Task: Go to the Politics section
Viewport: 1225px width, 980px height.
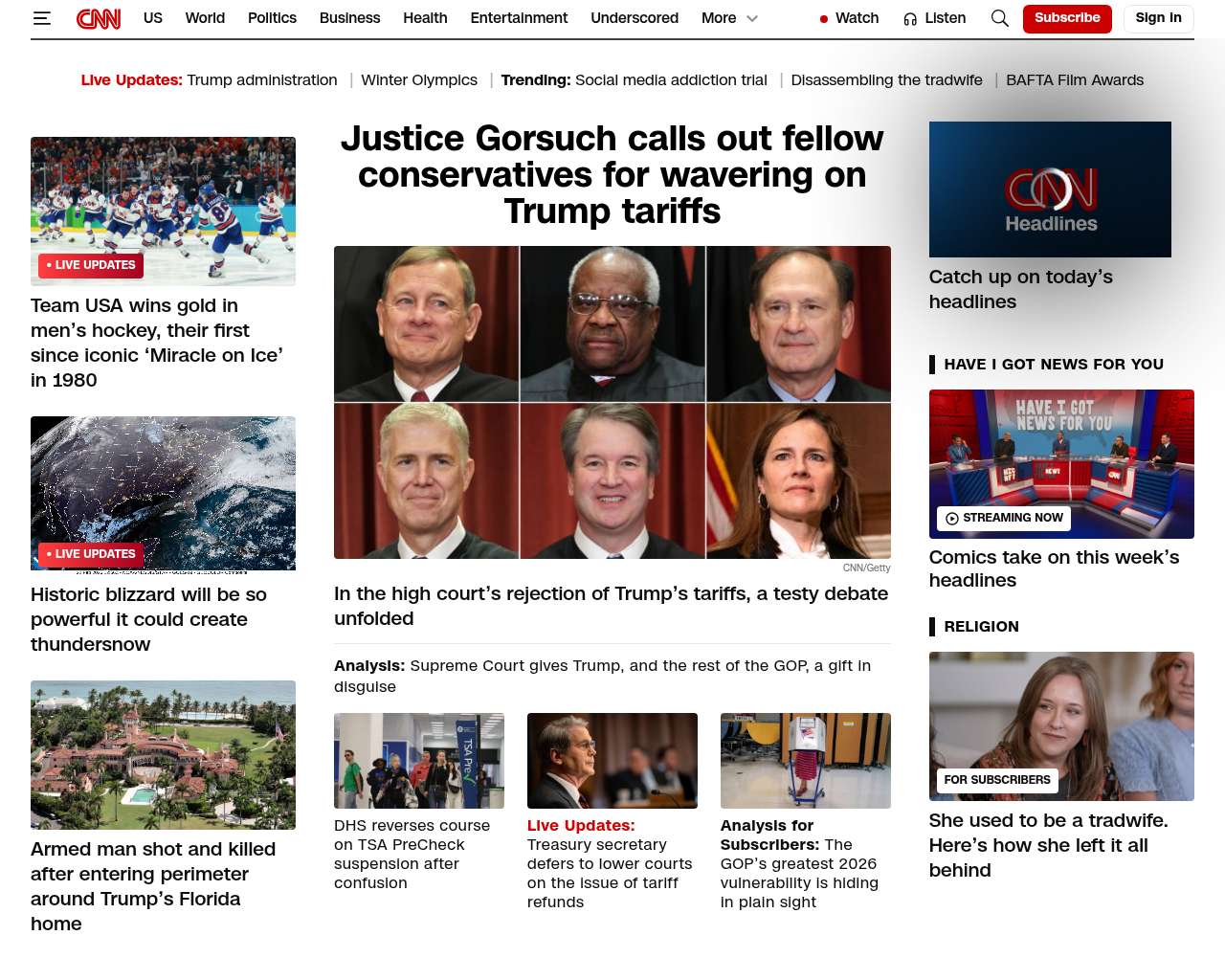Action: (272, 18)
